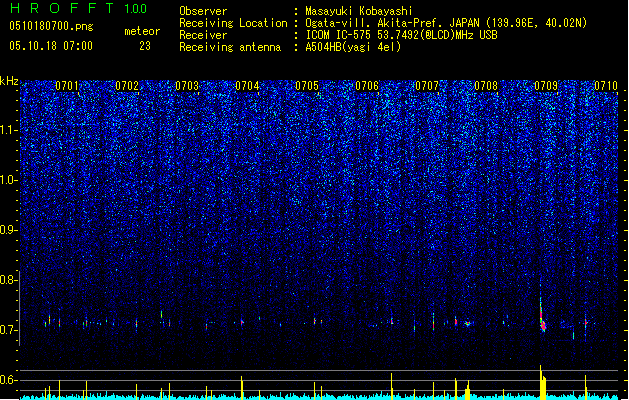Click the 1.1 kHz axis label
This screenshot has height=400, width=629.
(x=9, y=130)
